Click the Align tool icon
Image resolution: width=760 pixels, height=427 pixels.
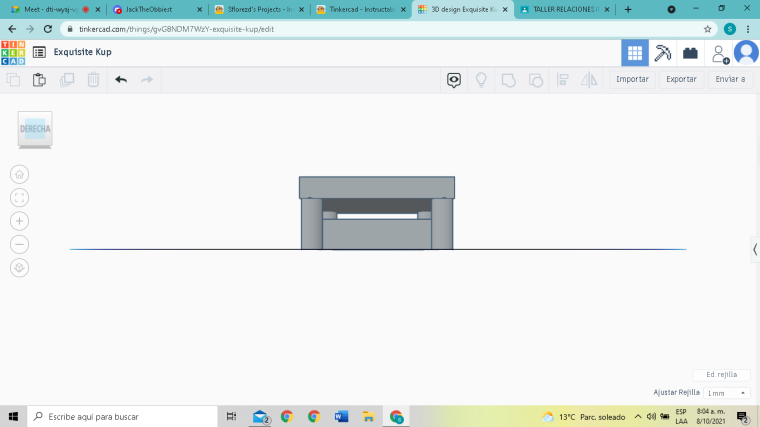563,80
